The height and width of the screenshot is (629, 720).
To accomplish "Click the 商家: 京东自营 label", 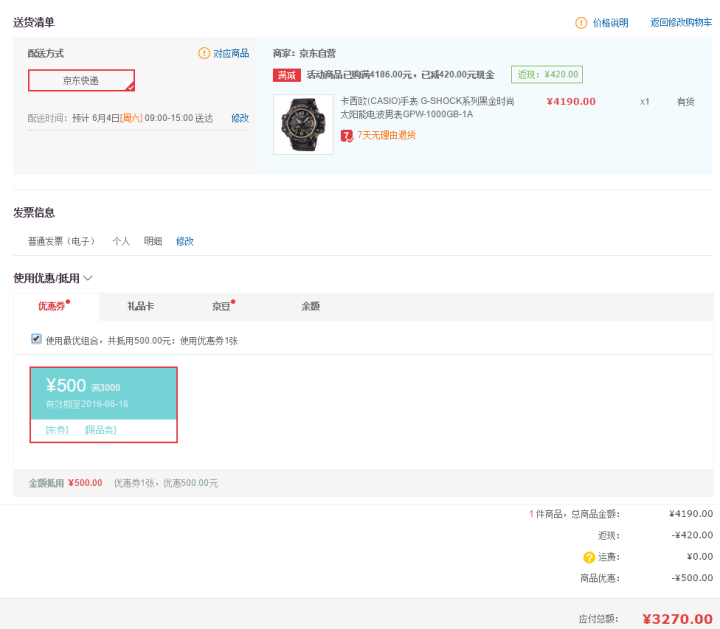I will pyautogui.click(x=304, y=53).
